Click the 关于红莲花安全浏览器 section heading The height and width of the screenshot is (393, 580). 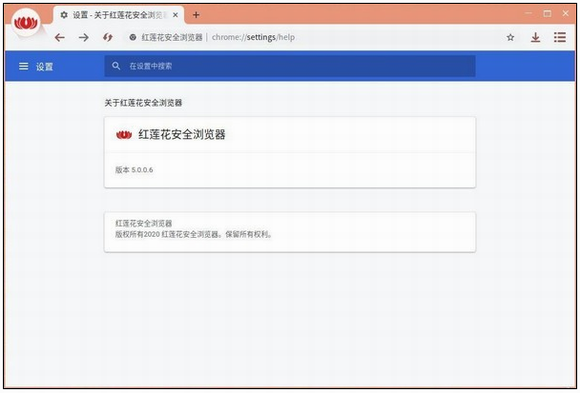[143, 103]
